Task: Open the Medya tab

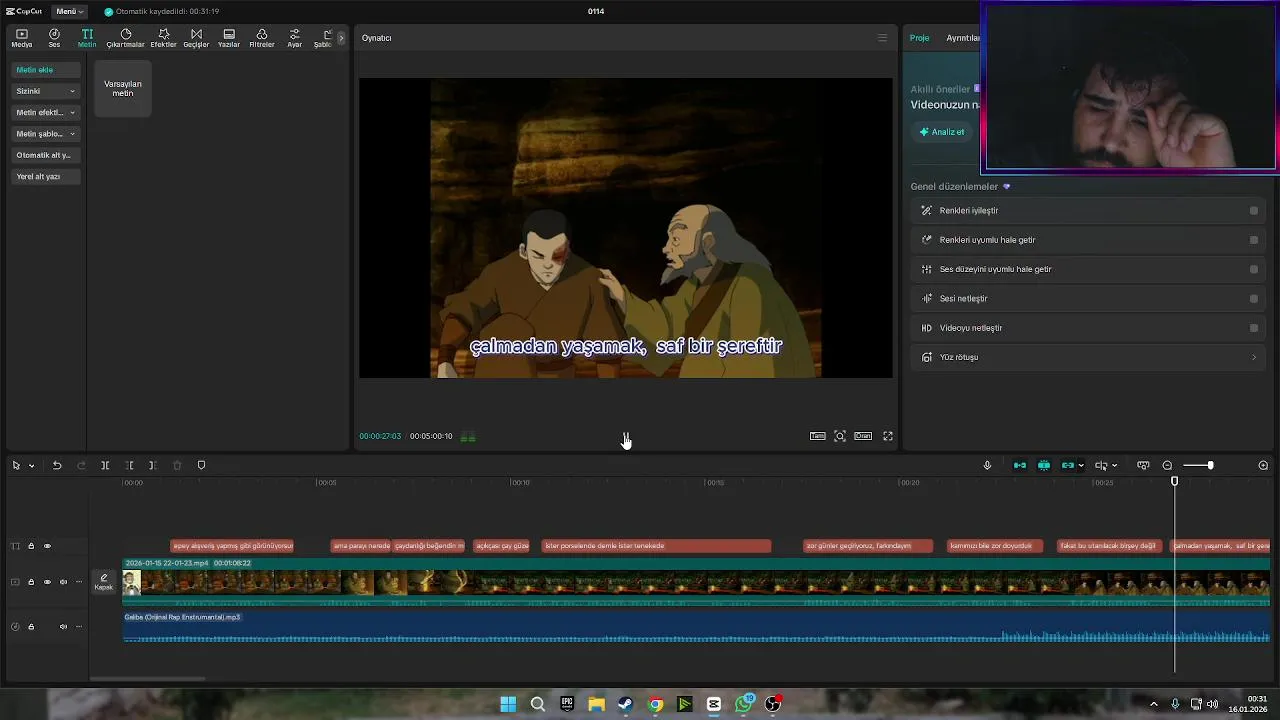Action: pyautogui.click(x=21, y=38)
